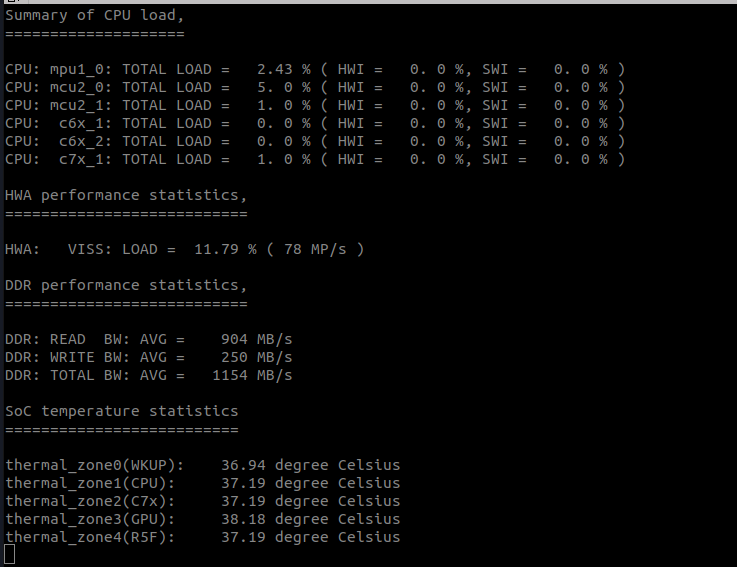The width and height of the screenshot is (737, 567).
Task: Click the c7x_1 CPU load line
Action: (315, 159)
